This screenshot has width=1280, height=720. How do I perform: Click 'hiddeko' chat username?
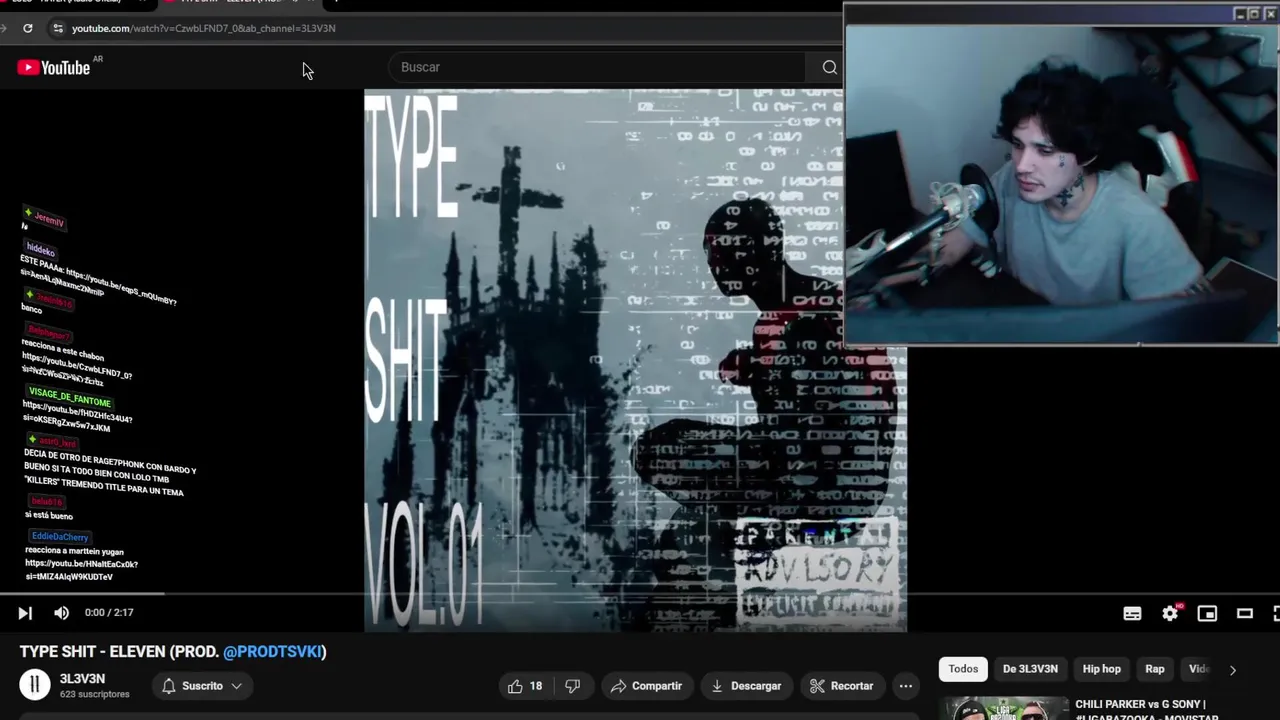click(x=41, y=249)
